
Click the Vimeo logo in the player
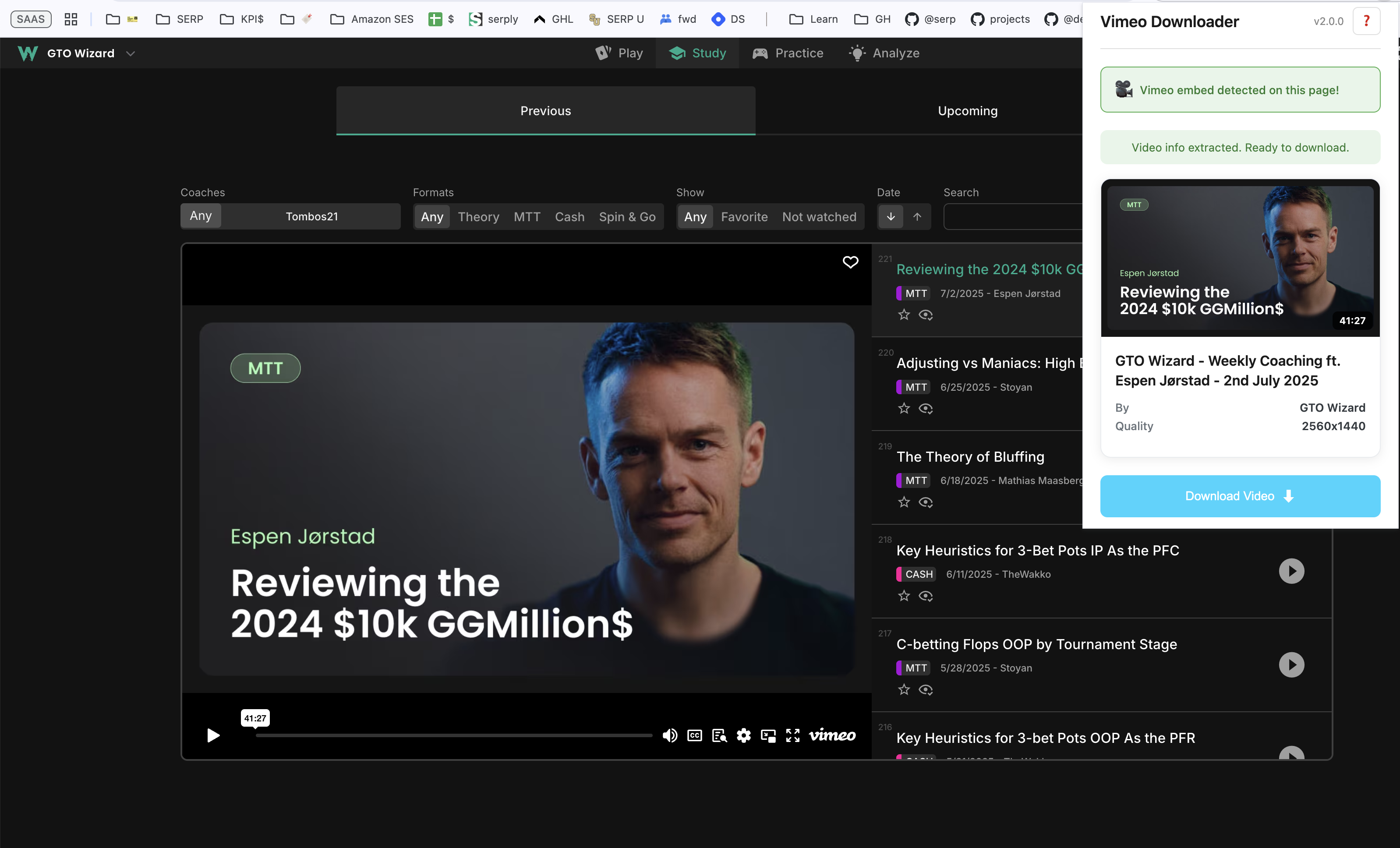[x=832, y=735]
